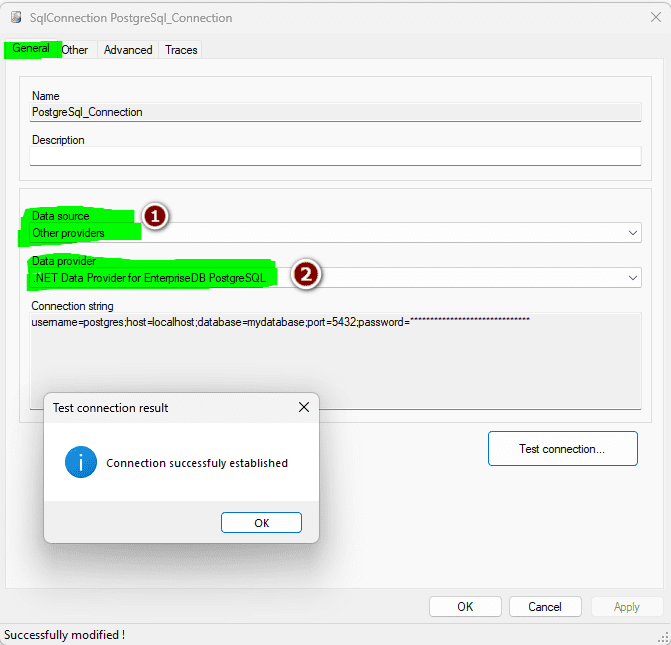Open the Other tab

75,50
